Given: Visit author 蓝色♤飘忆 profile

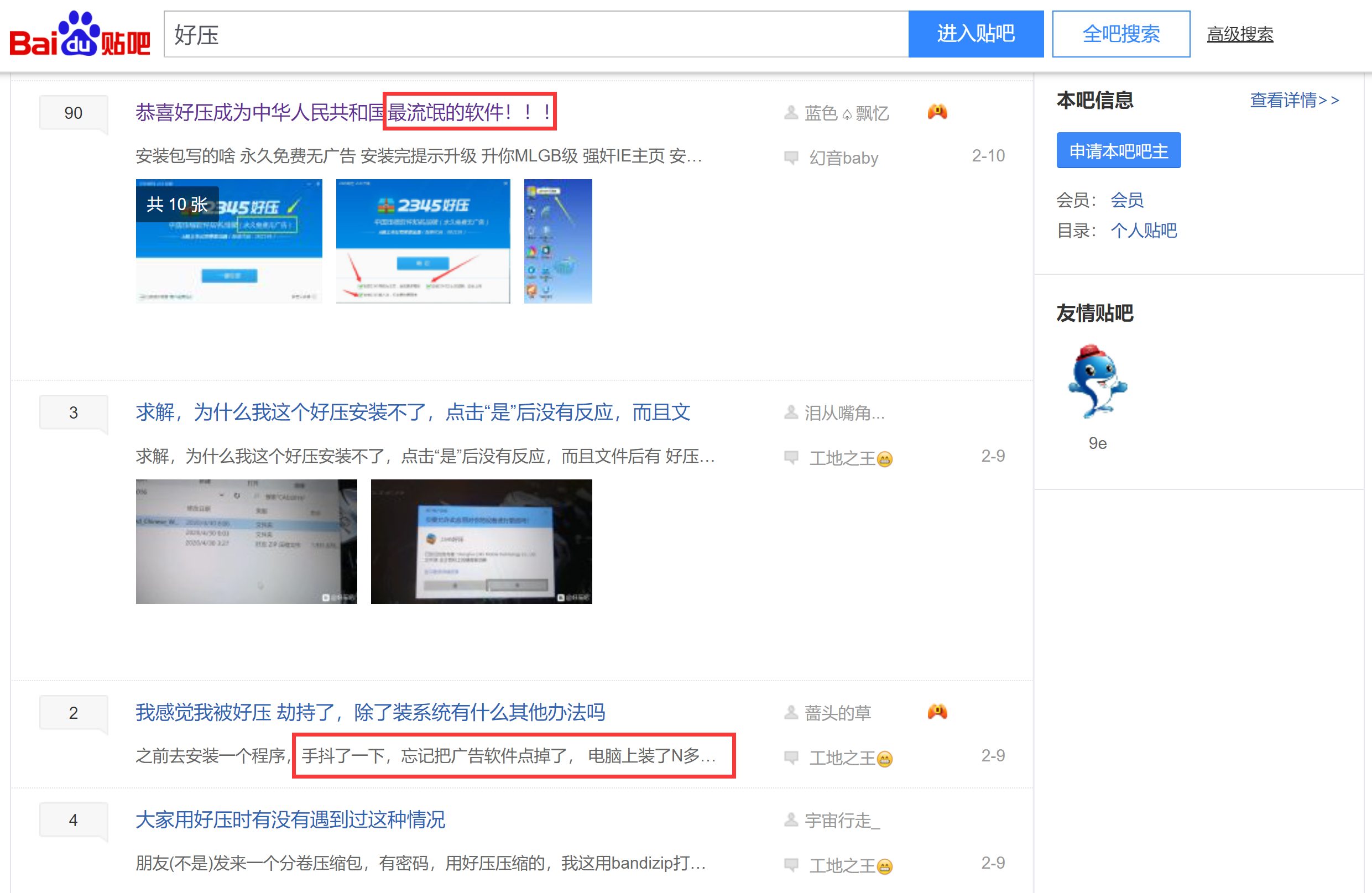Looking at the screenshot, I should point(847,113).
